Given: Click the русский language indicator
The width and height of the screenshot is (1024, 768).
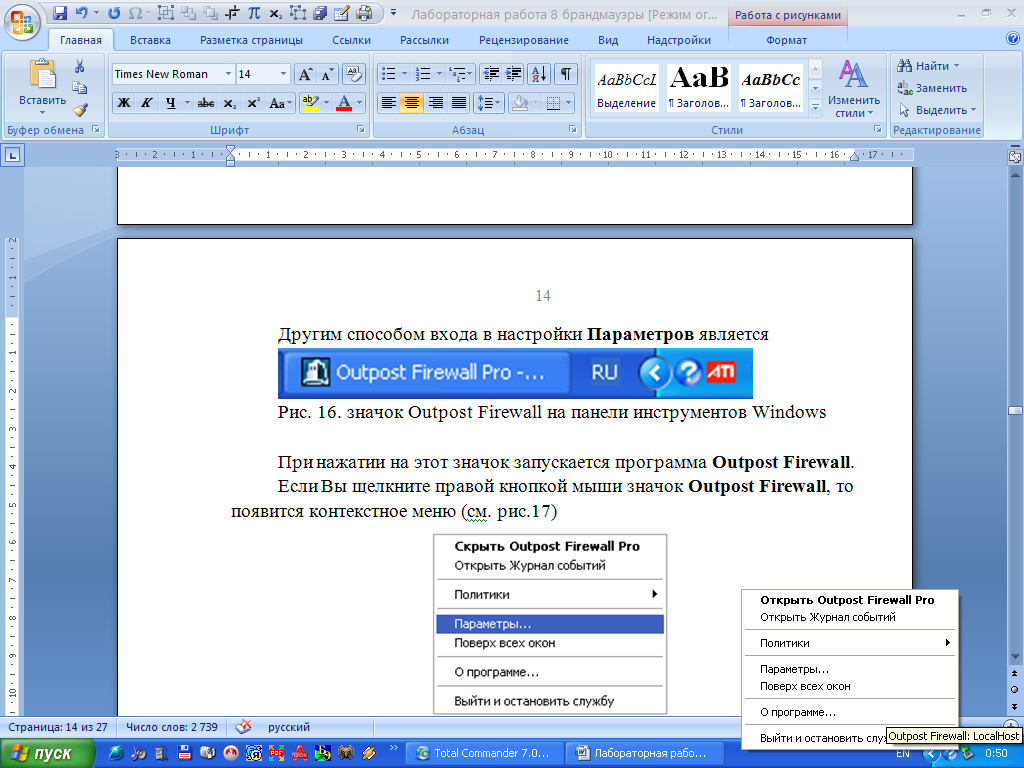Looking at the screenshot, I should tap(289, 727).
